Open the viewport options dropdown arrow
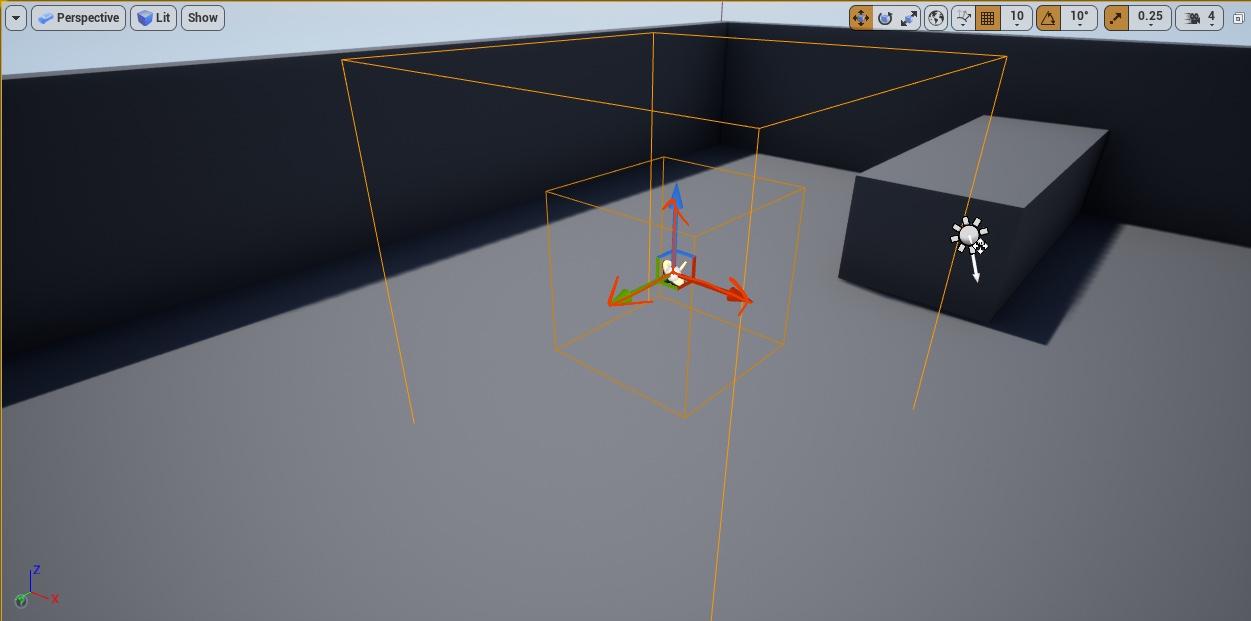The width and height of the screenshot is (1251, 621). pyautogui.click(x=16, y=18)
